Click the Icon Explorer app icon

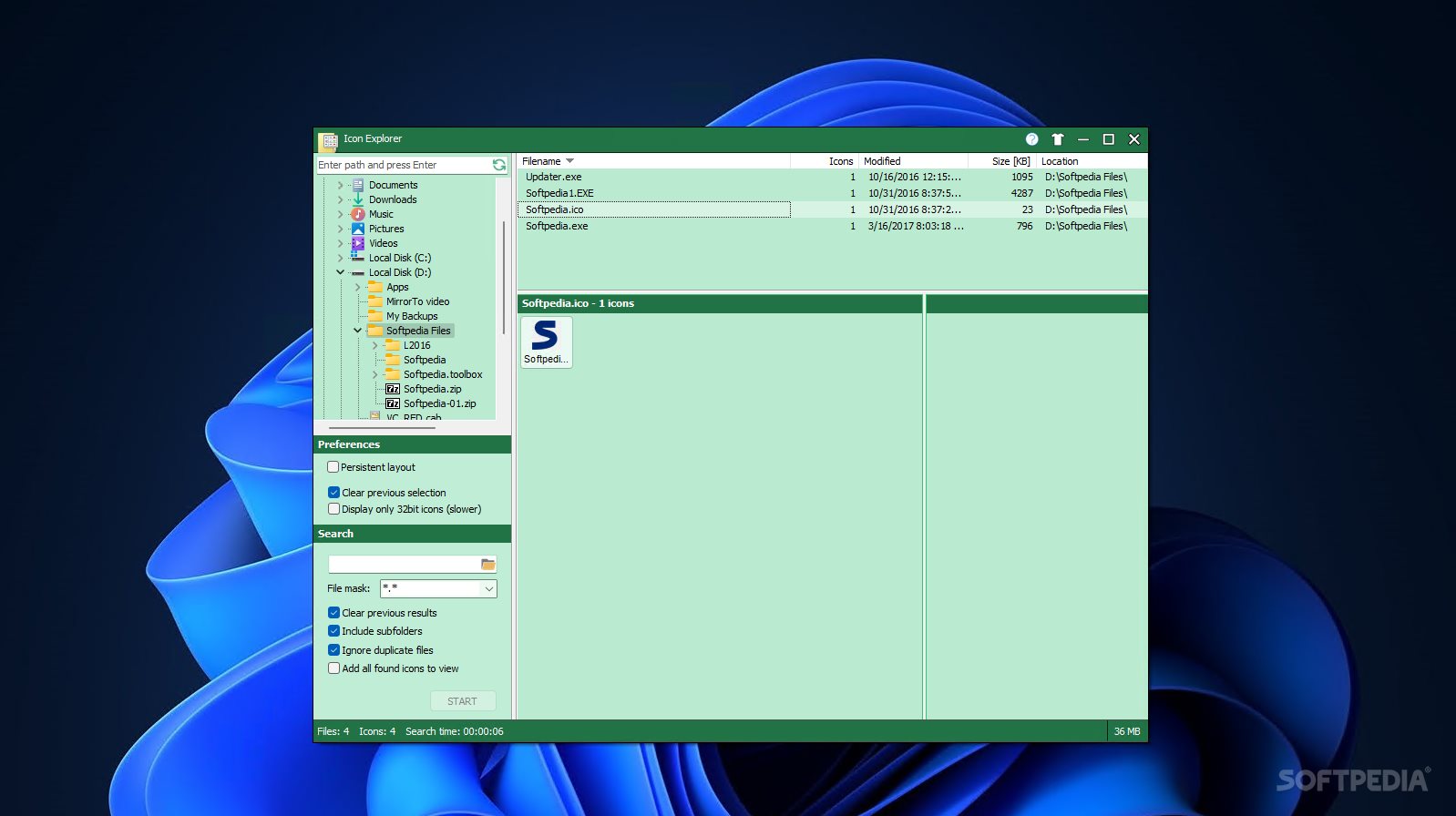click(x=328, y=140)
